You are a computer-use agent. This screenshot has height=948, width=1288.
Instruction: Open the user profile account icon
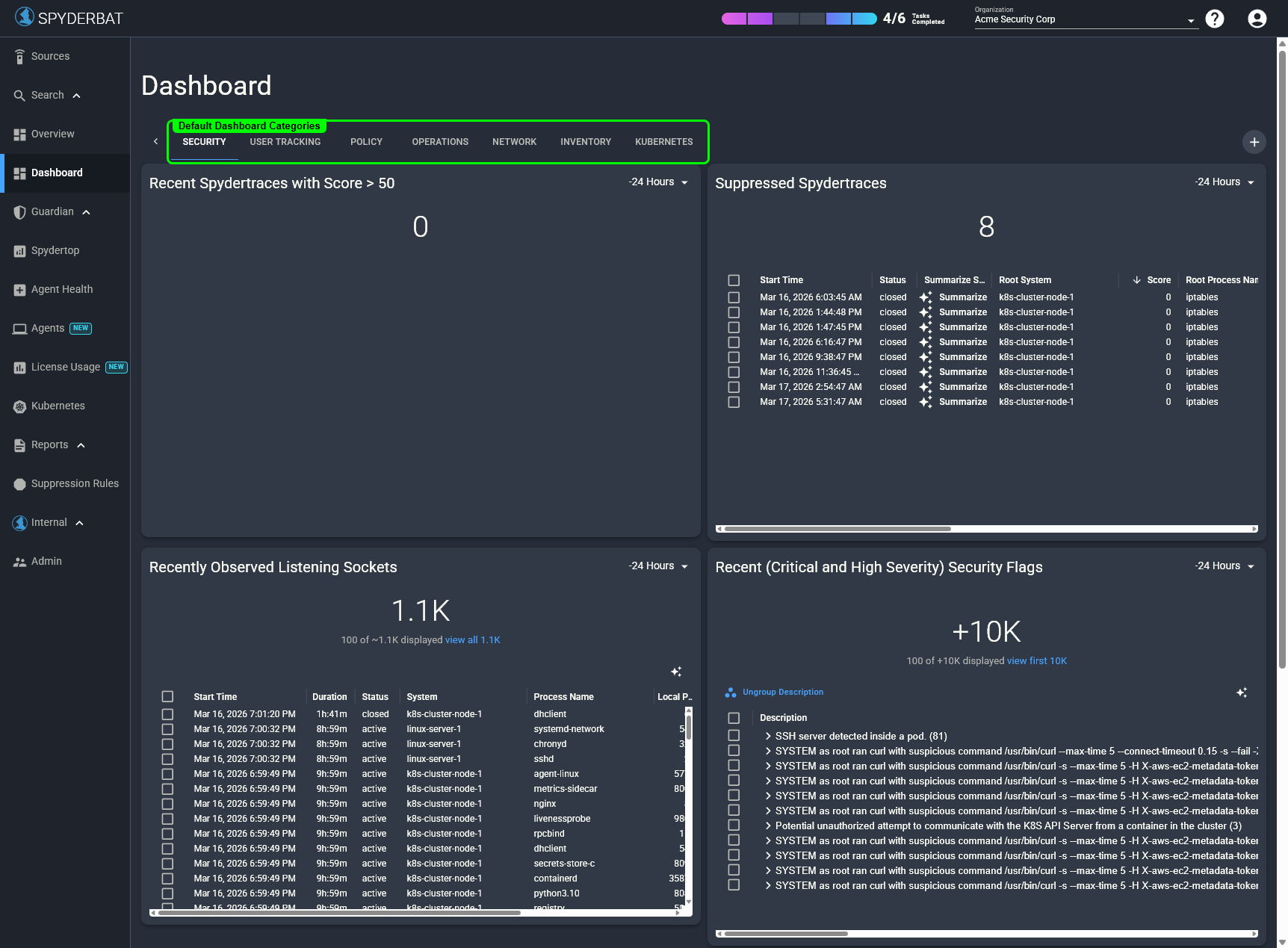click(1256, 19)
